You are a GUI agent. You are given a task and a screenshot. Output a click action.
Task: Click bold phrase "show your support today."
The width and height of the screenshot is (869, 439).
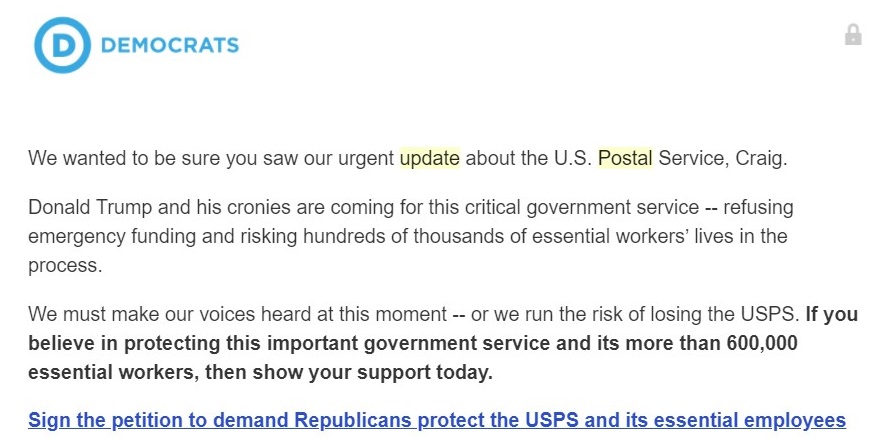372,372
